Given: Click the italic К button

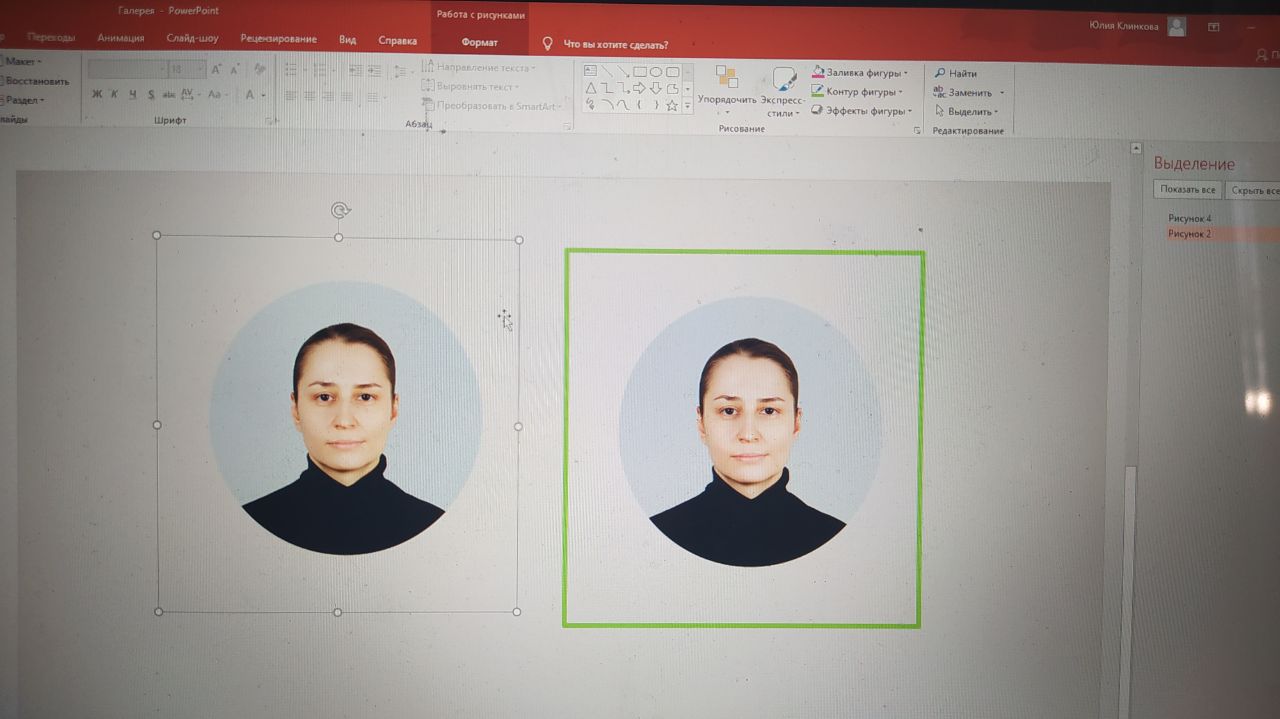Looking at the screenshot, I should click(x=114, y=94).
